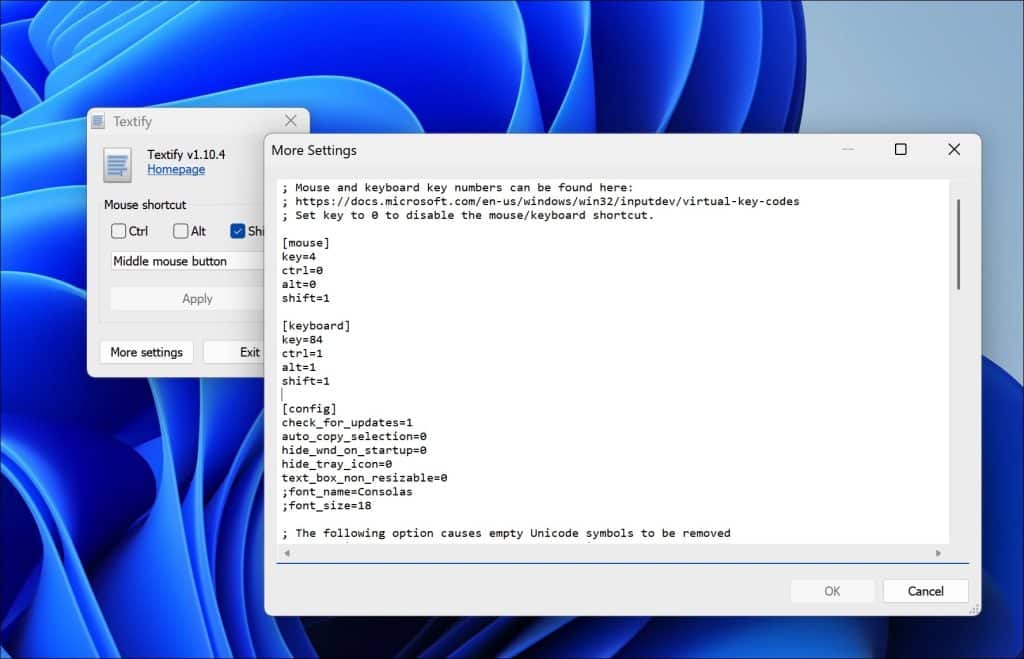This screenshot has height=659, width=1024.
Task: Click the check_for_updates=1 line
Action: (x=347, y=423)
